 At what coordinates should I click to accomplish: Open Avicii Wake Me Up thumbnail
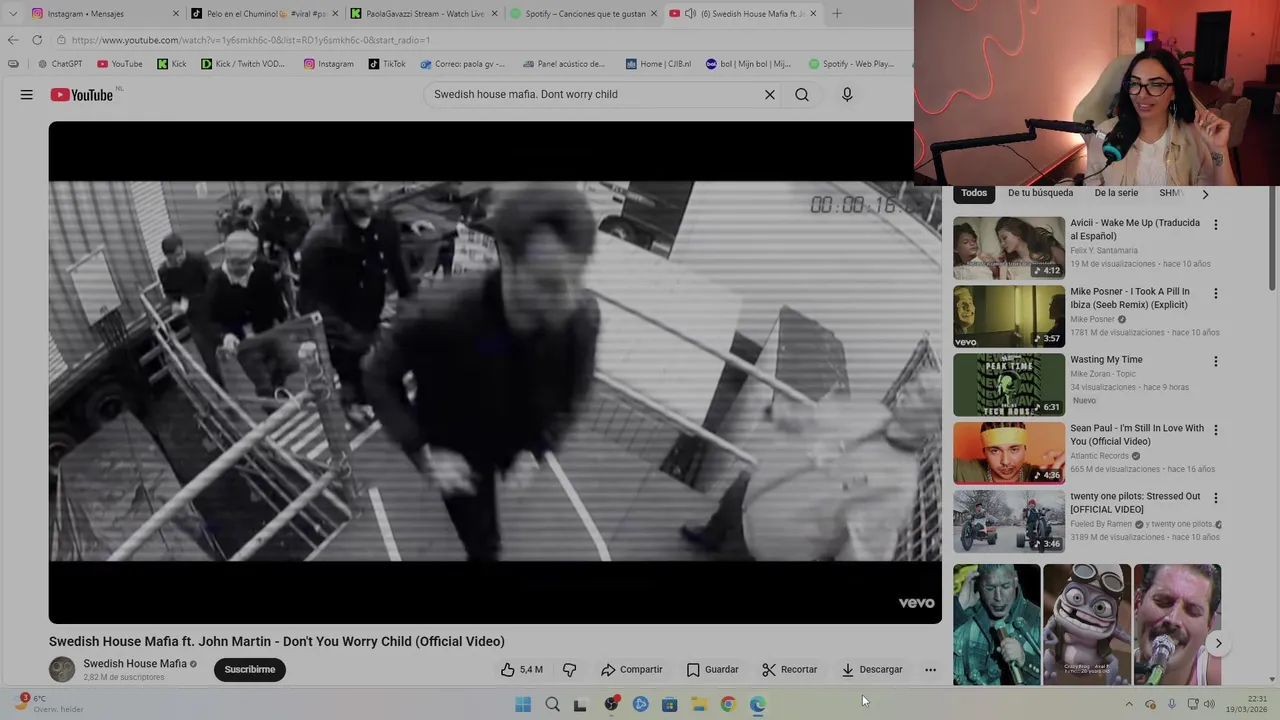point(1009,248)
